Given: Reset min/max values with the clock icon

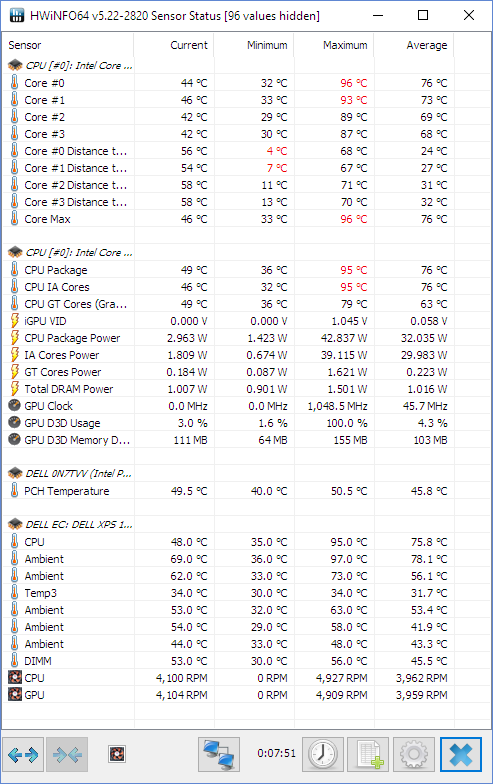Looking at the screenshot, I should point(323,754).
